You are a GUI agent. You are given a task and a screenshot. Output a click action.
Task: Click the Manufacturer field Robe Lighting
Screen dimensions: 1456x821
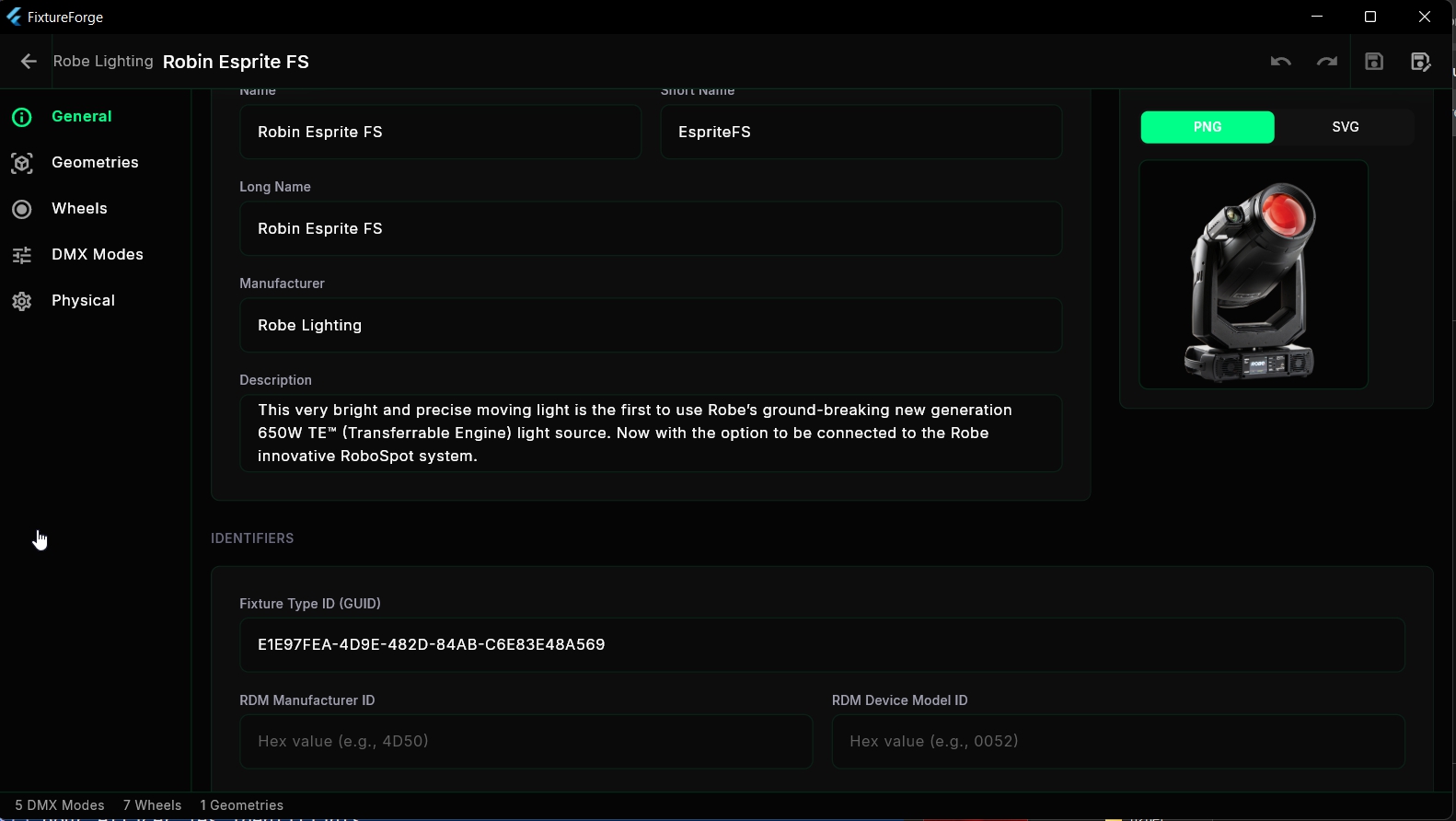(651, 325)
